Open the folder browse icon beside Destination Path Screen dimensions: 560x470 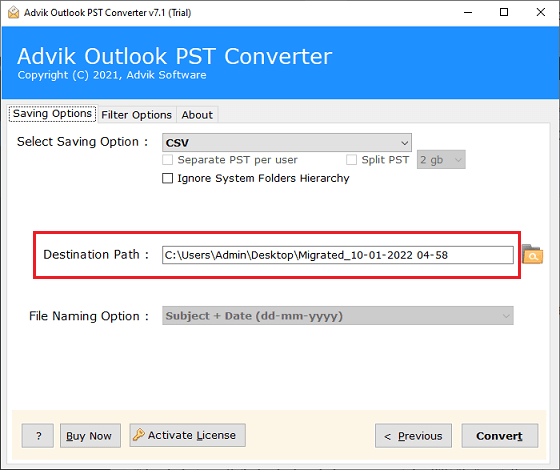pos(532,254)
